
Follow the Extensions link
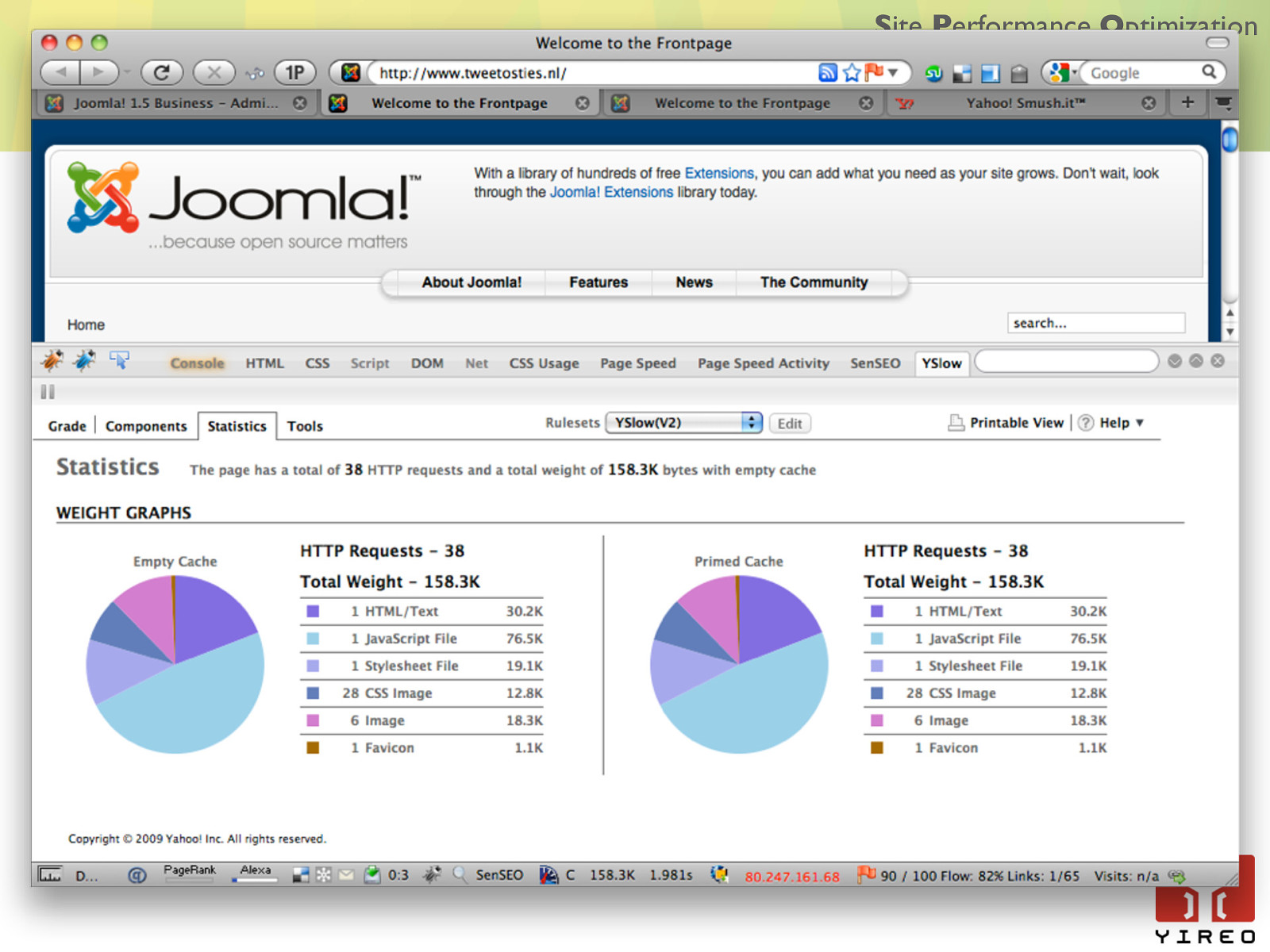point(719,173)
